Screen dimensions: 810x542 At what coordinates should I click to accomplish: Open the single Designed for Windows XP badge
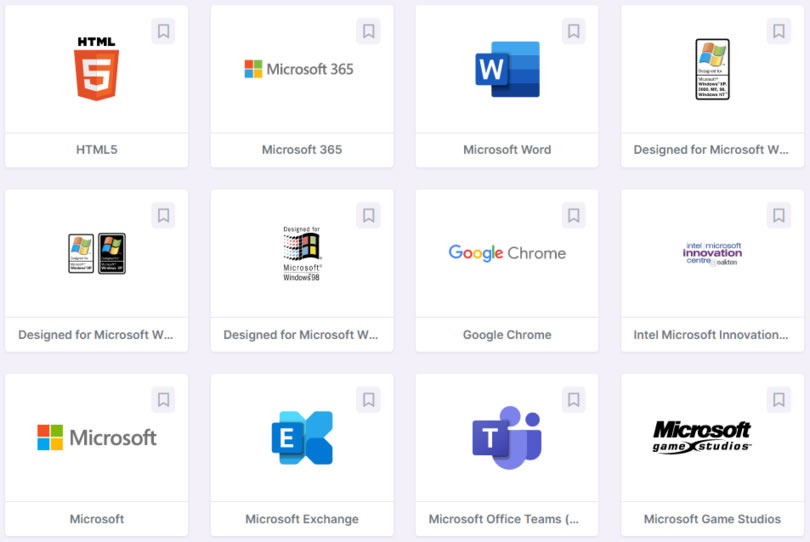[712, 69]
